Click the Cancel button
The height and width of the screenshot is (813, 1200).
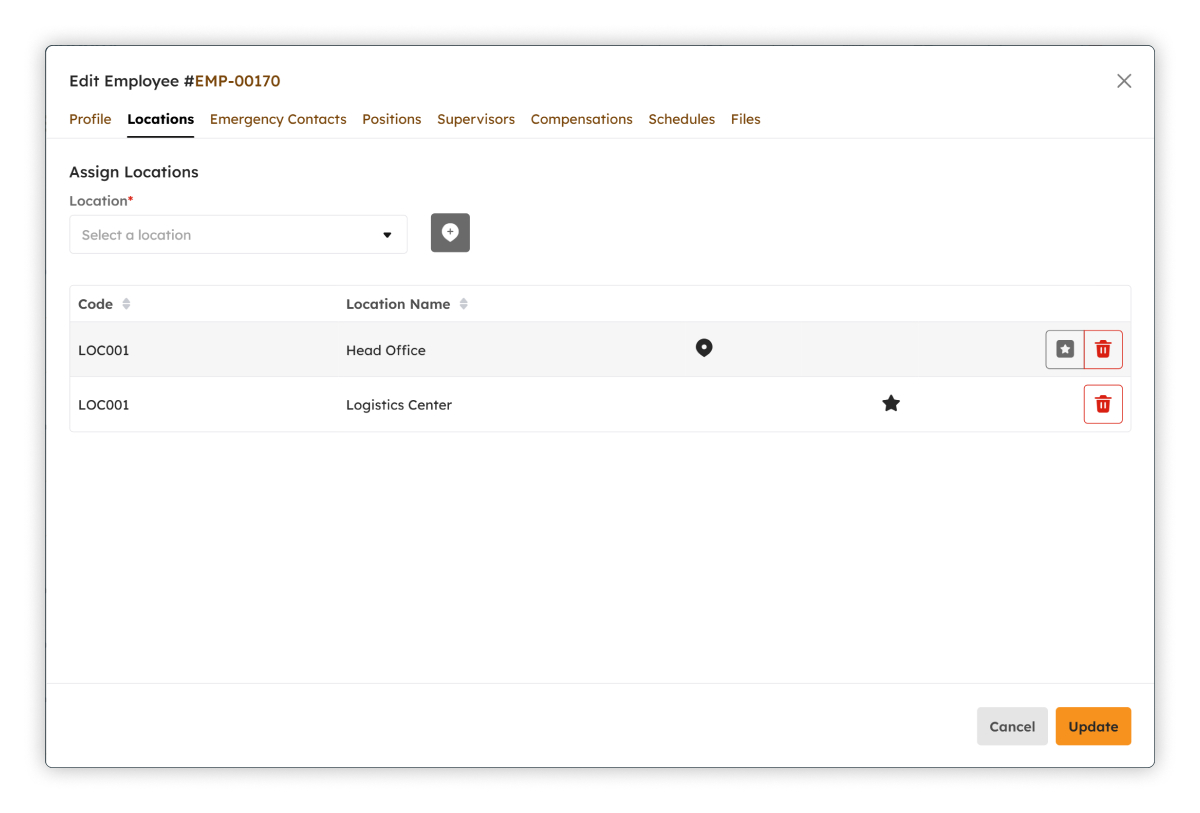tap(1012, 727)
